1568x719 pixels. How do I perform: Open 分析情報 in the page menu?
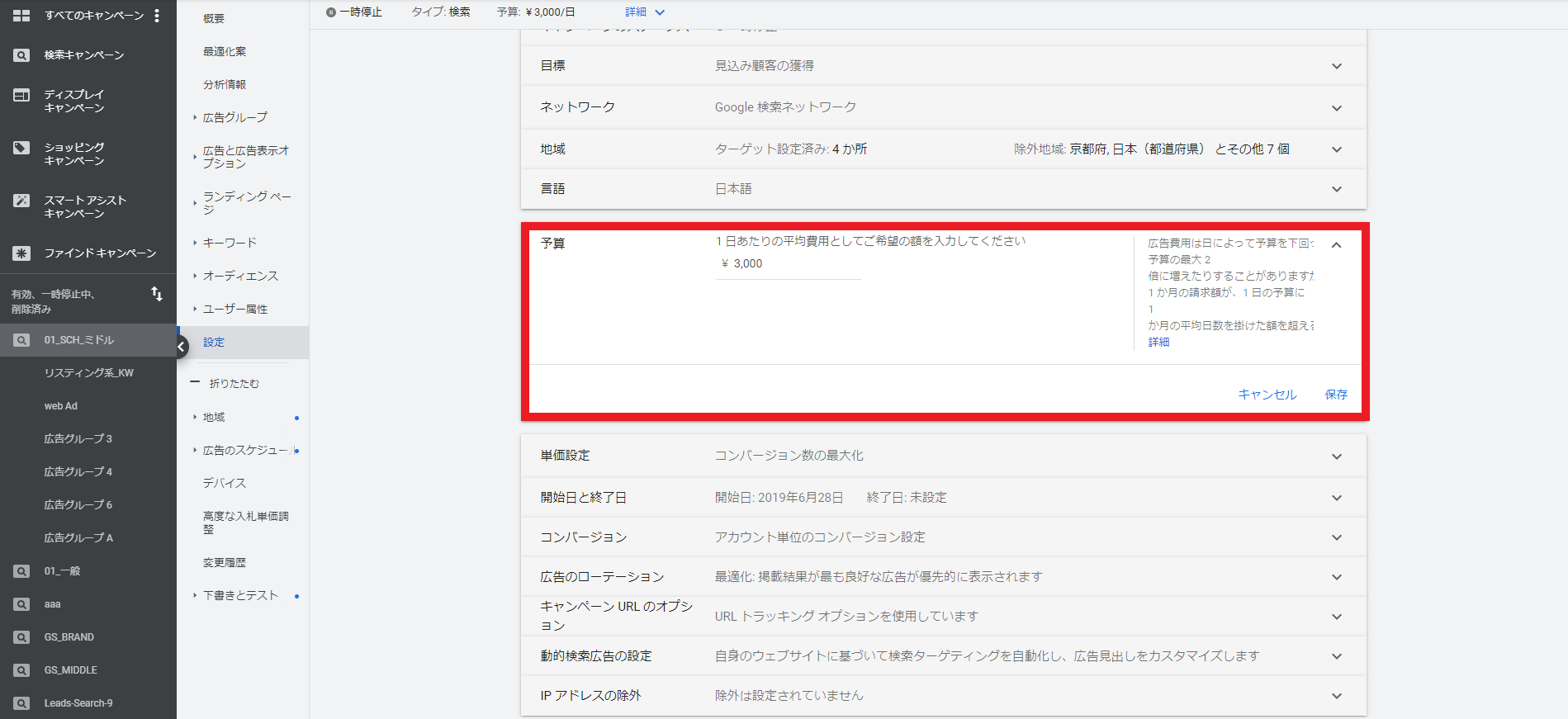click(225, 84)
